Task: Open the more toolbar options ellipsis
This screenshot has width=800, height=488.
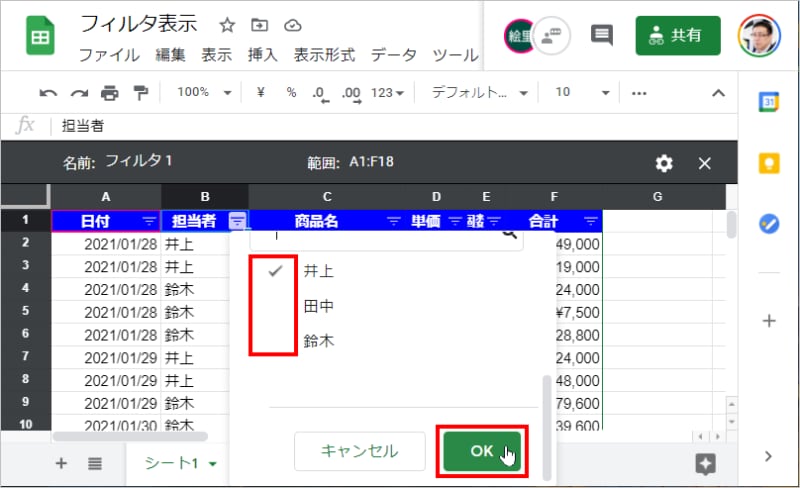Action: [x=639, y=93]
